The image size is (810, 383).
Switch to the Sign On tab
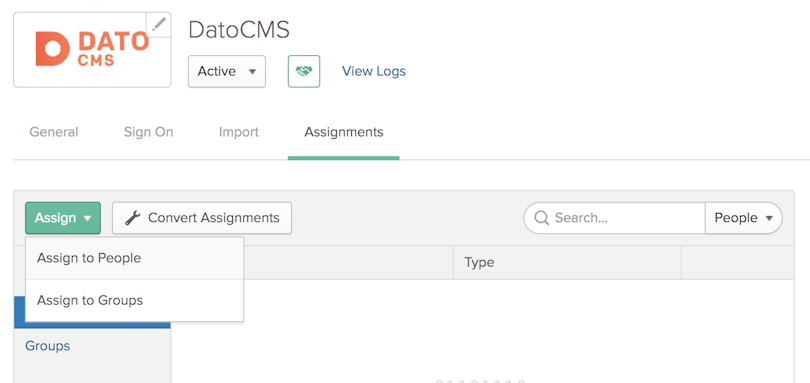point(148,132)
